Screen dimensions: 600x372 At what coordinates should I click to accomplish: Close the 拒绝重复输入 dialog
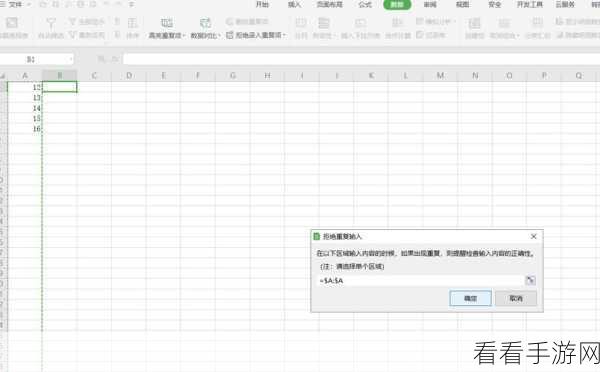pyautogui.click(x=533, y=237)
